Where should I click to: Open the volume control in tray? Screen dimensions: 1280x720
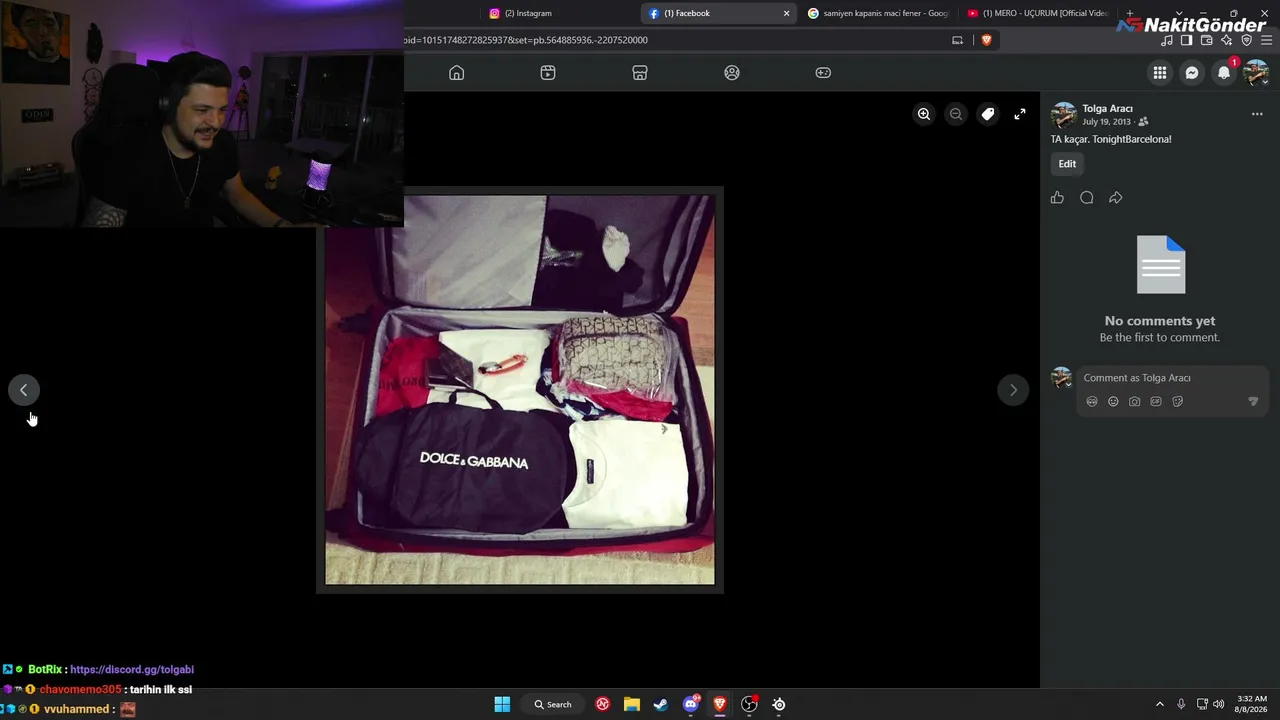click(x=1218, y=704)
